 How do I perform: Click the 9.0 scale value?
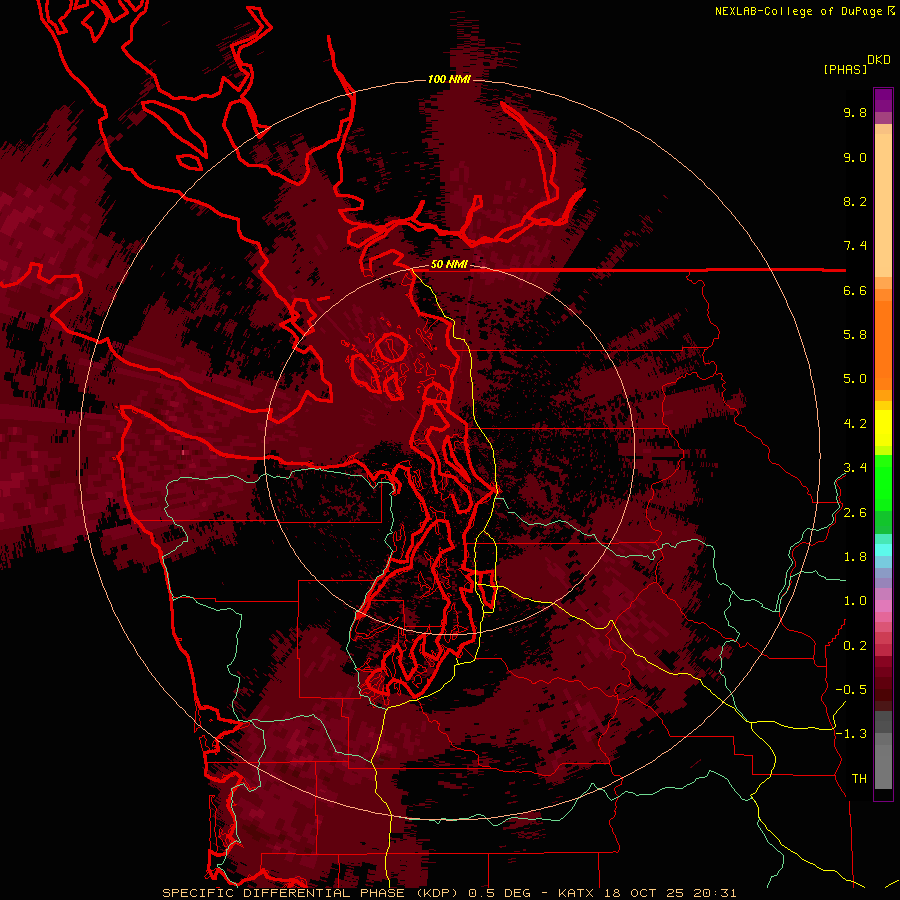[x=855, y=157]
